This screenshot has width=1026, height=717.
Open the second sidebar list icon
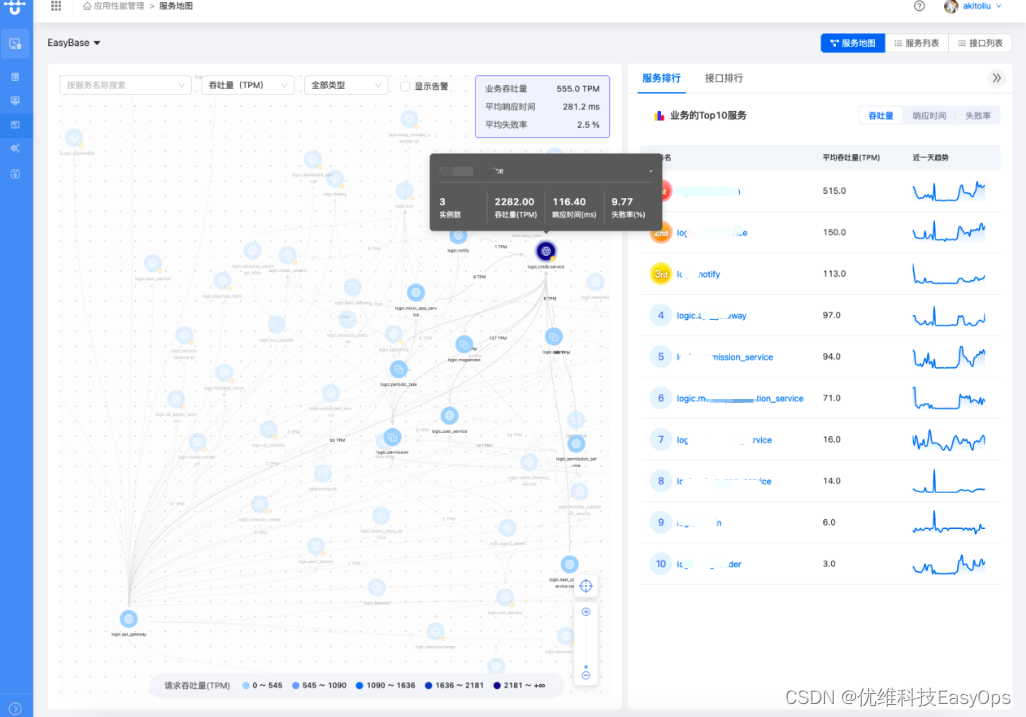pos(15,77)
